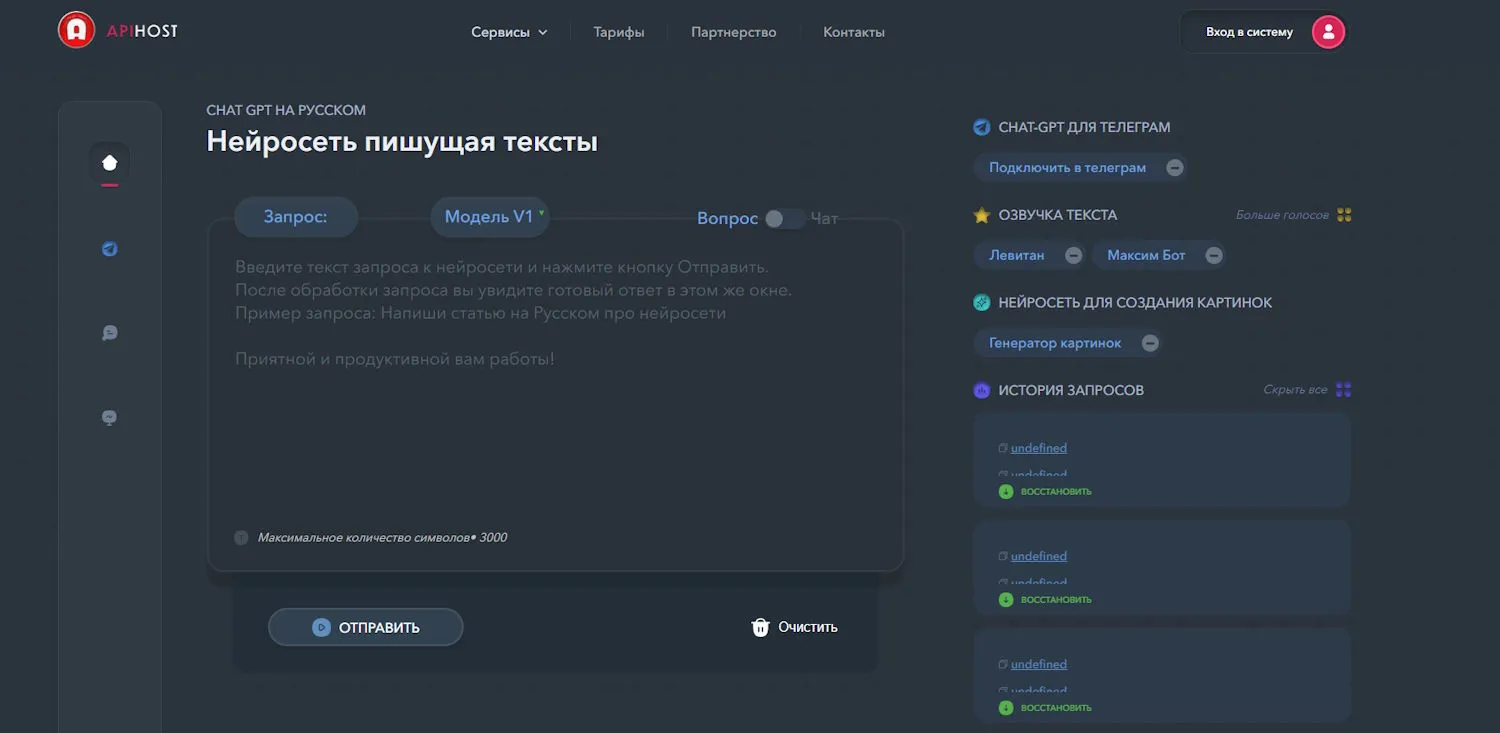Click the trash icon next to Очистить
This screenshot has height=733, width=1500.
(x=760, y=627)
